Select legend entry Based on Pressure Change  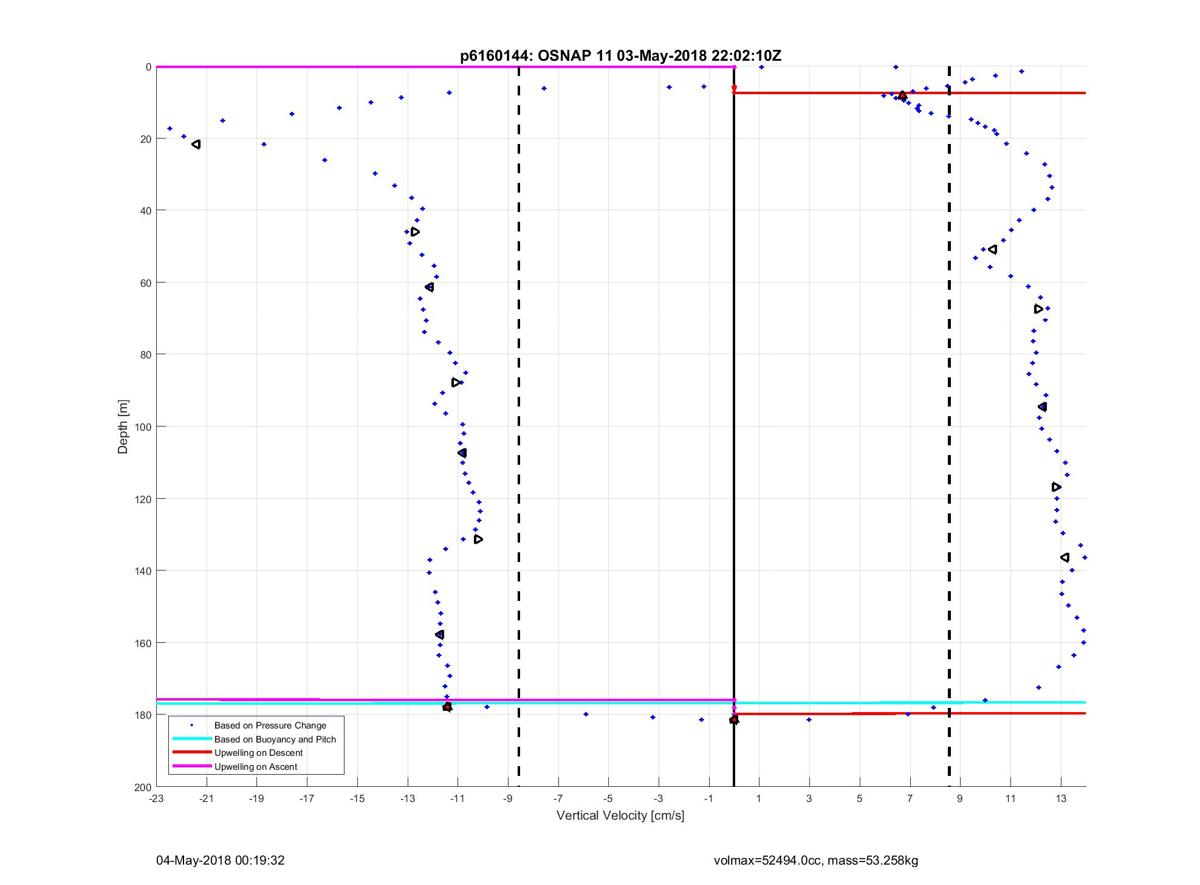click(x=270, y=725)
